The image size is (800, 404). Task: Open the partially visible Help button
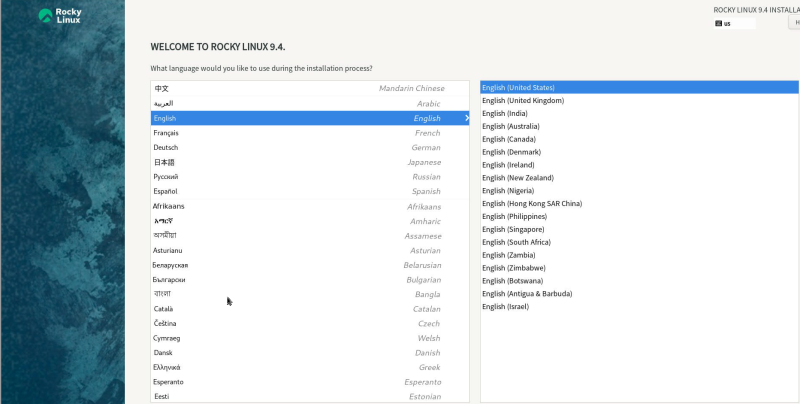793,23
